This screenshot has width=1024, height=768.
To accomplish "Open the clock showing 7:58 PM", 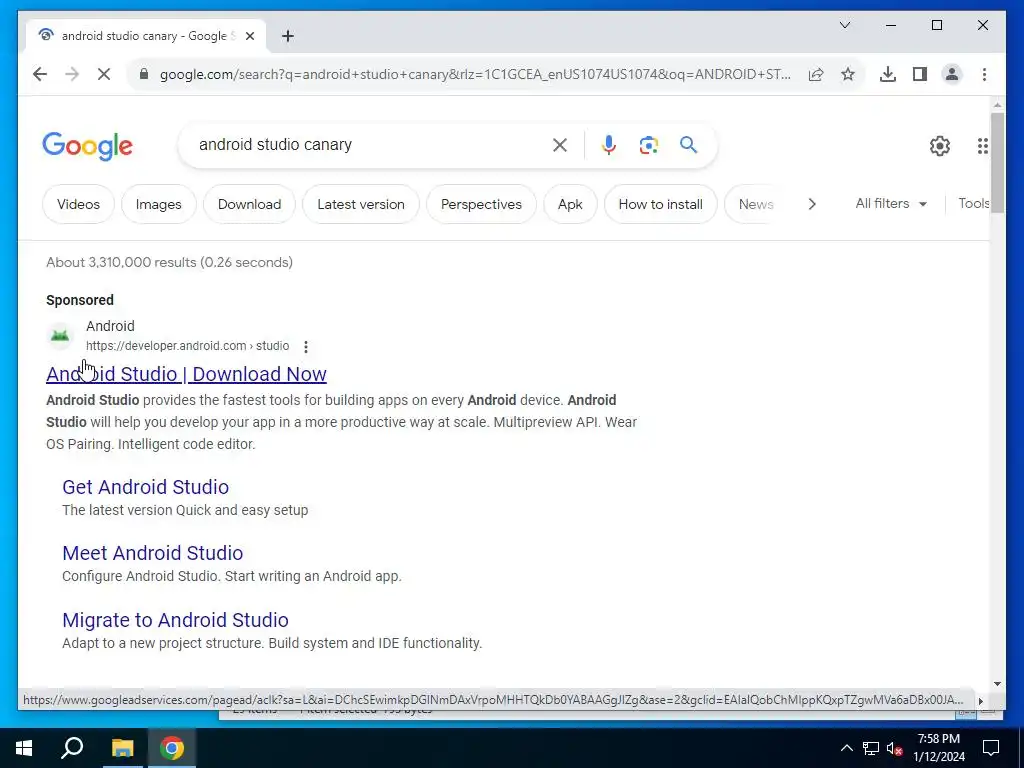I will [x=938, y=748].
